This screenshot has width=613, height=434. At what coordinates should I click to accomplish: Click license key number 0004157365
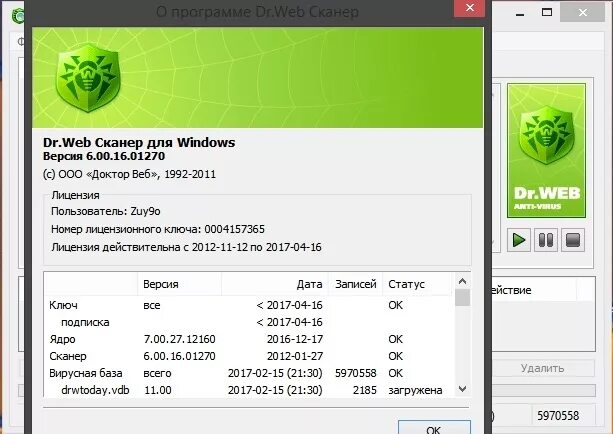(x=235, y=229)
